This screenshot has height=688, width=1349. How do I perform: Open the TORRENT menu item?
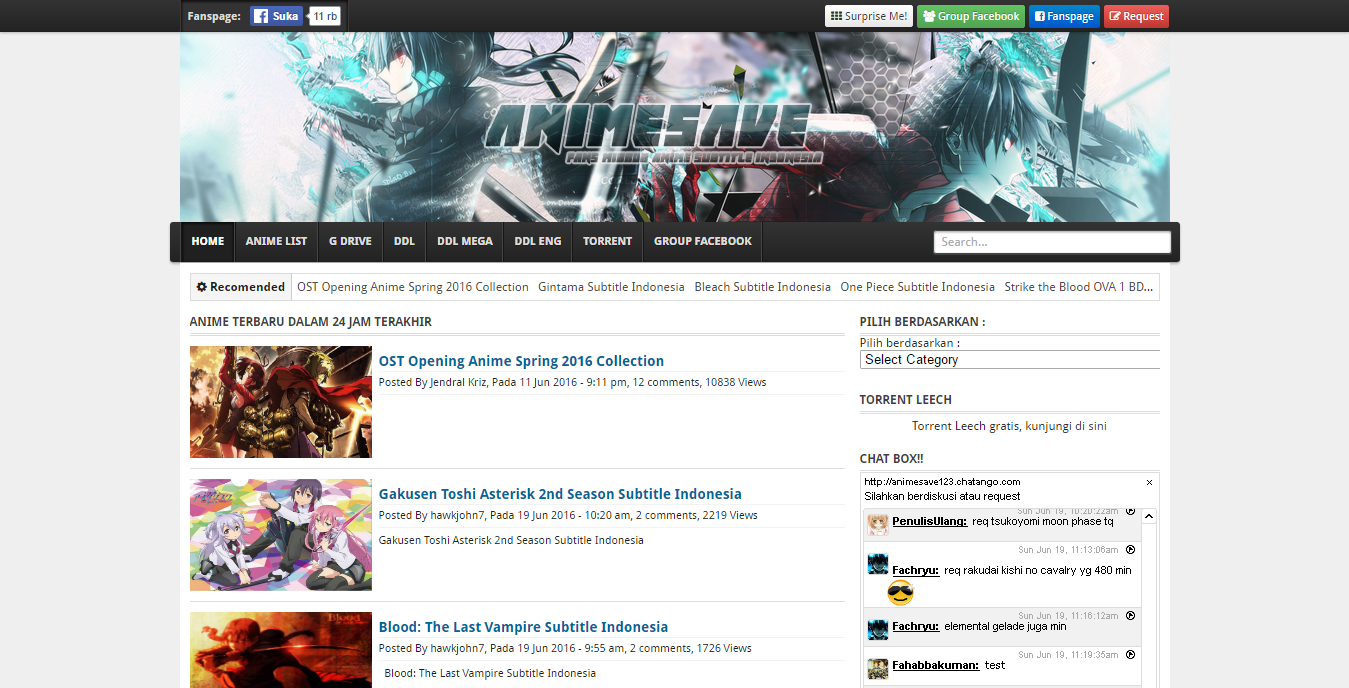607,241
